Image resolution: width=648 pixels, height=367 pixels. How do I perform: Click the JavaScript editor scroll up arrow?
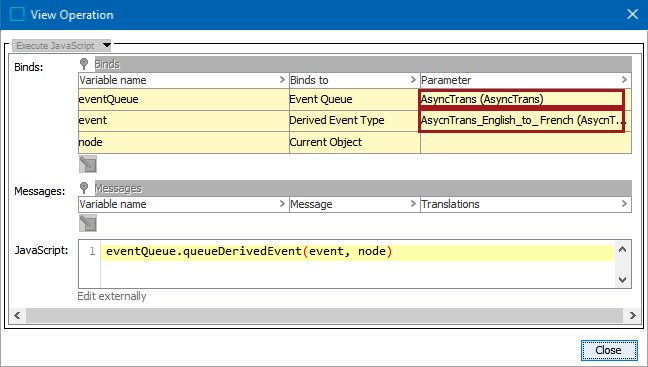[x=623, y=249]
